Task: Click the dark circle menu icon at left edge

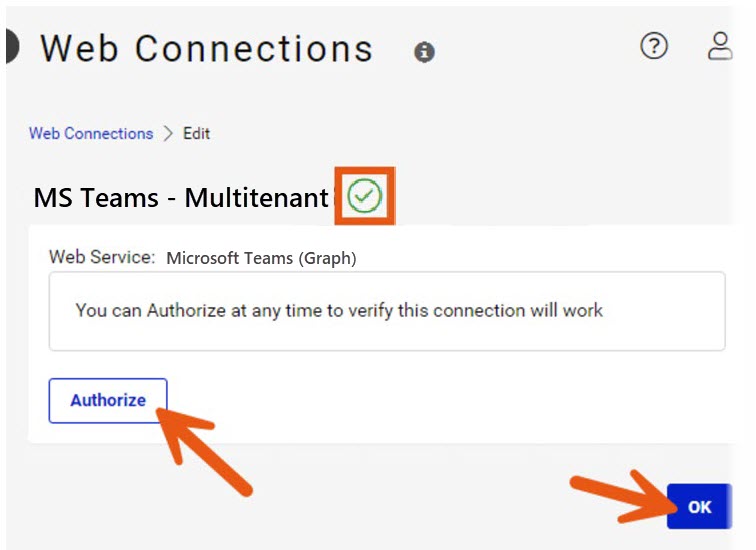Action: point(12,46)
